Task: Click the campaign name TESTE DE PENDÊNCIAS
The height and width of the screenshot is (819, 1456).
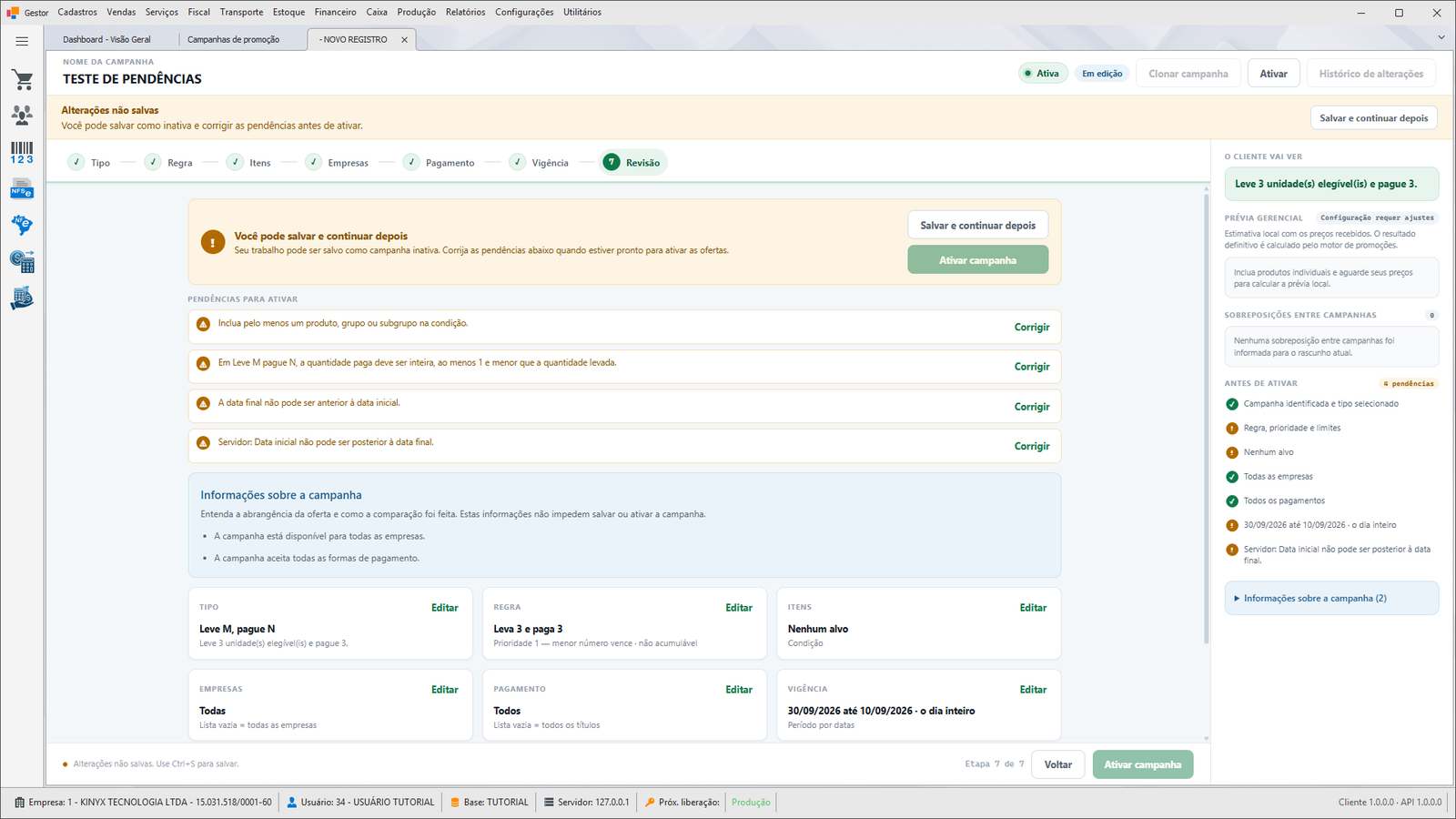Action: [132, 79]
